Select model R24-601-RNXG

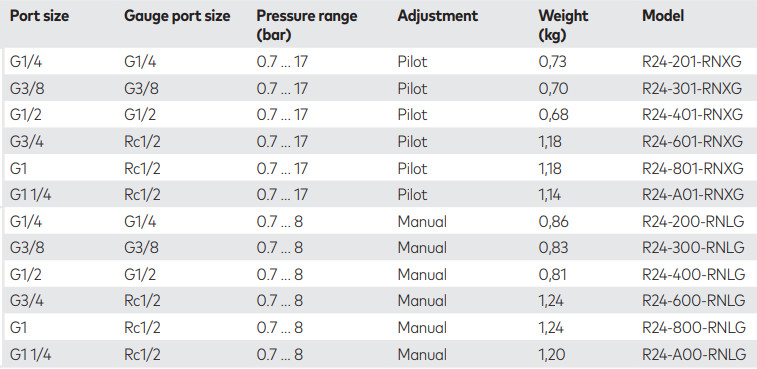coord(692,142)
